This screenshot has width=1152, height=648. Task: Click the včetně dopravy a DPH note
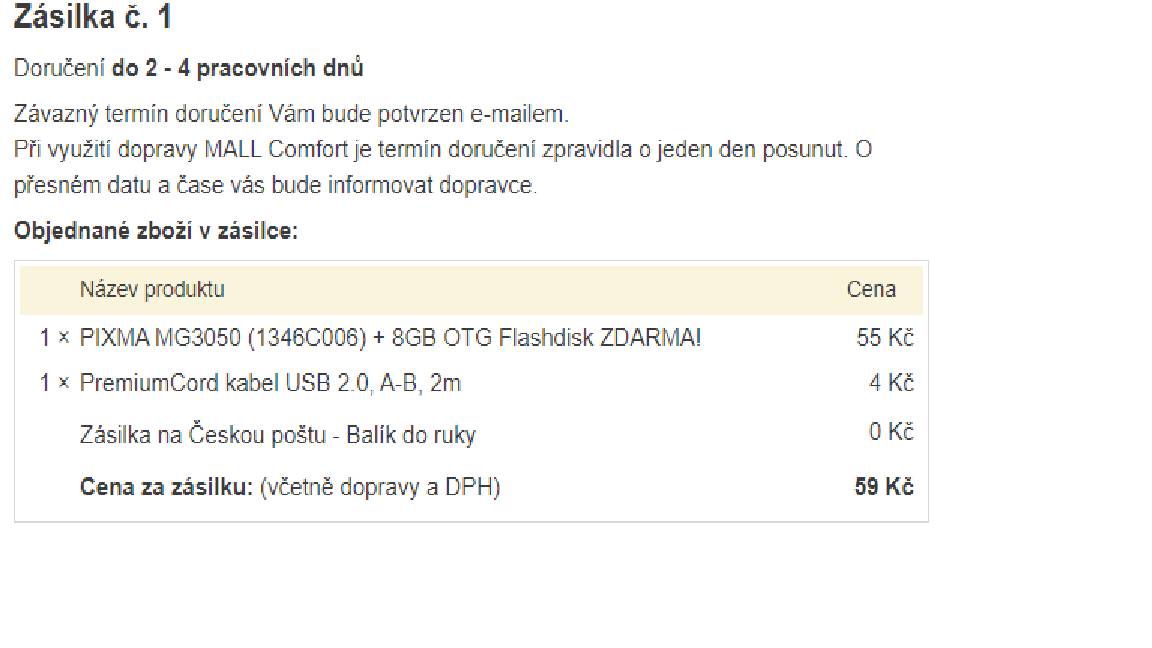(380, 486)
